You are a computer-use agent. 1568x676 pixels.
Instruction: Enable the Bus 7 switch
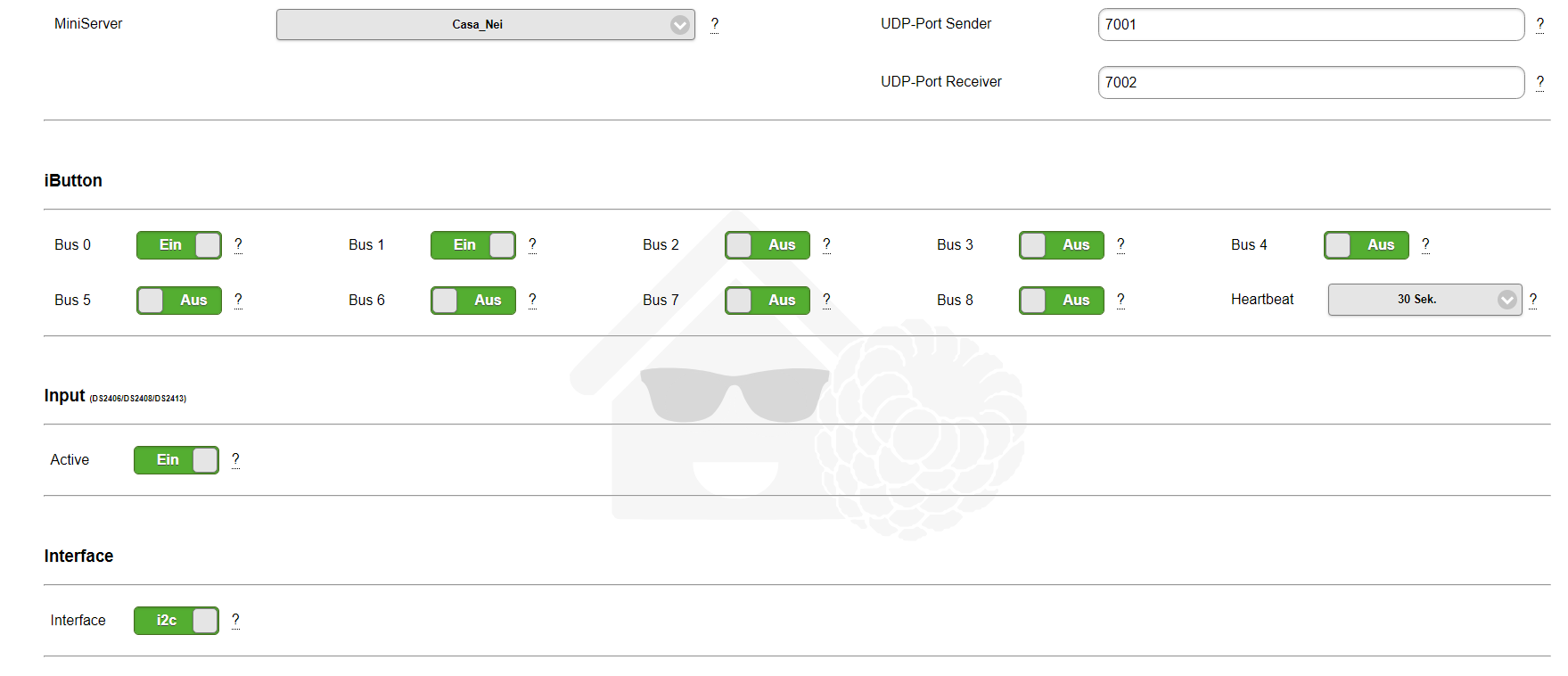pyautogui.click(x=768, y=301)
